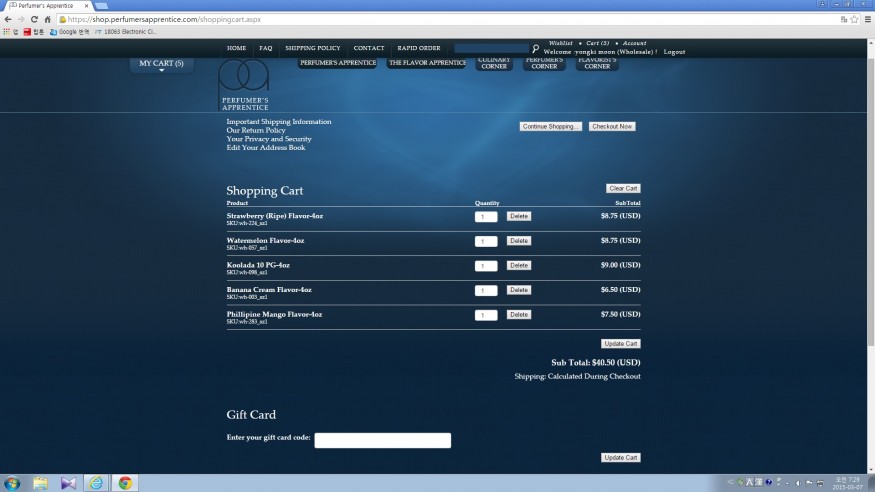Click the Koolada 10 PG quantity field
875x492 pixels.
pos(486,266)
